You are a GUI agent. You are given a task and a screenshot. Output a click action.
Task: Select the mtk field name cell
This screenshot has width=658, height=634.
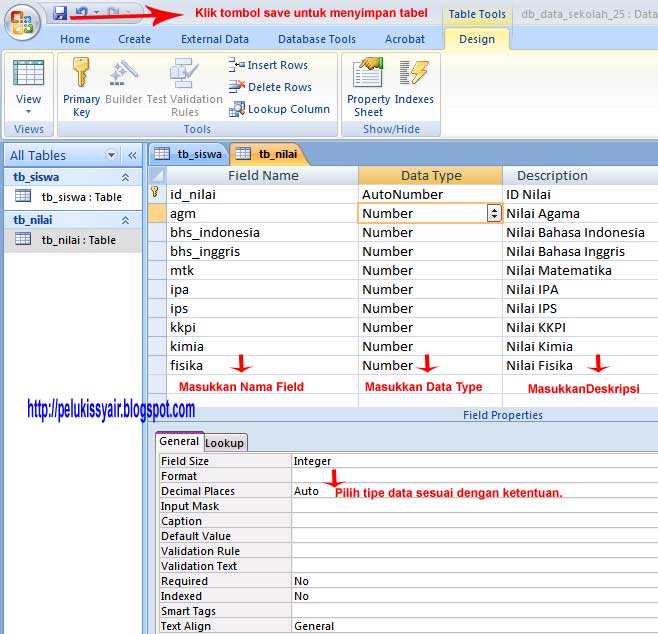click(x=263, y=270)
